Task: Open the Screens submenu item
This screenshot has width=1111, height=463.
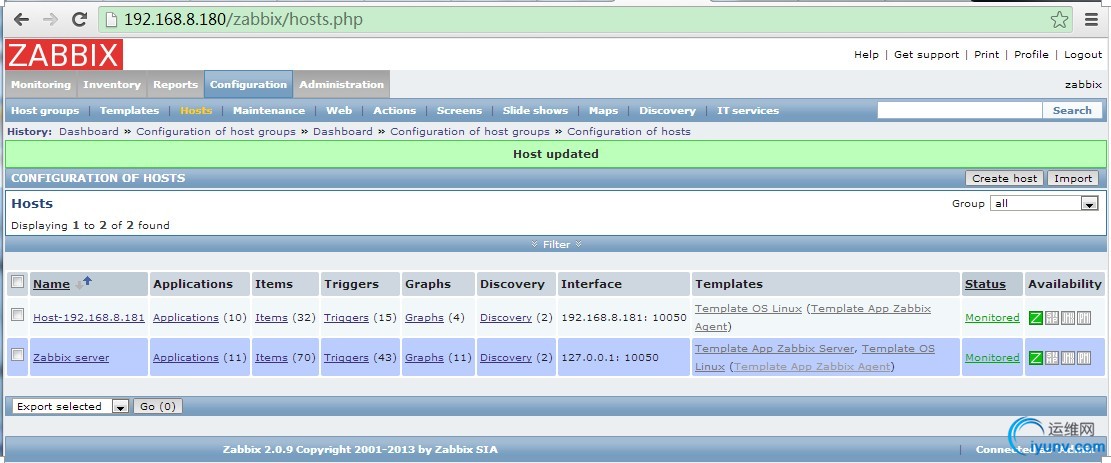Action: (459, 111)
